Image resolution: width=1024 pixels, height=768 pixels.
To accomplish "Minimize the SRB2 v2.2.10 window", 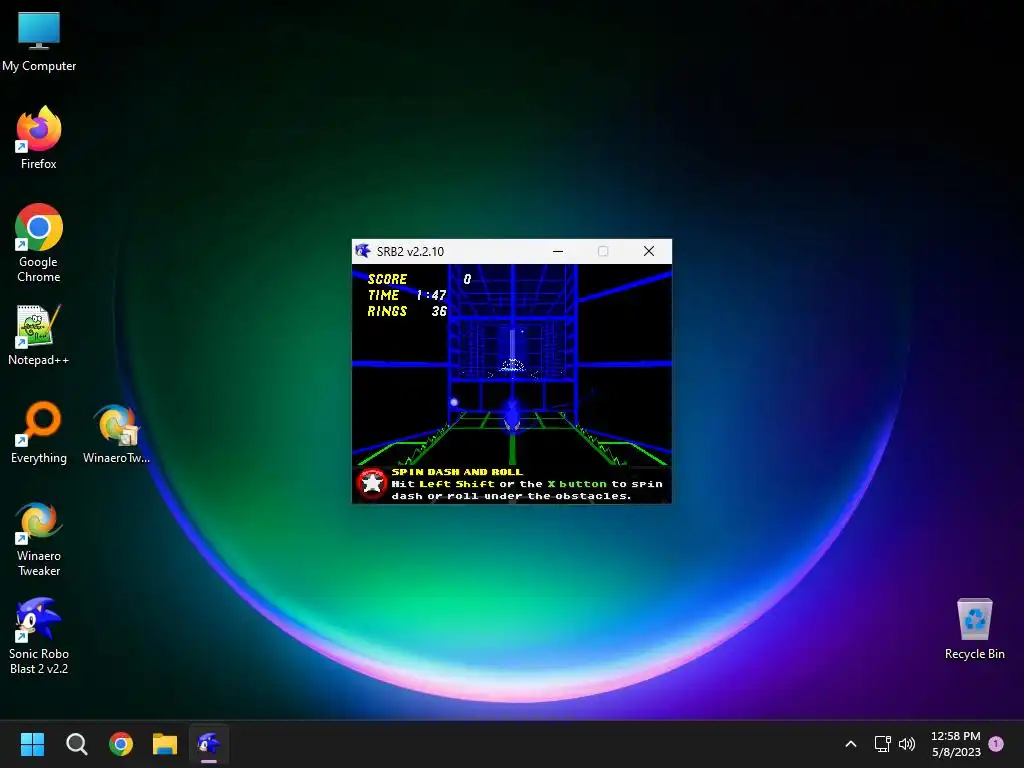I will coord(558,251).
